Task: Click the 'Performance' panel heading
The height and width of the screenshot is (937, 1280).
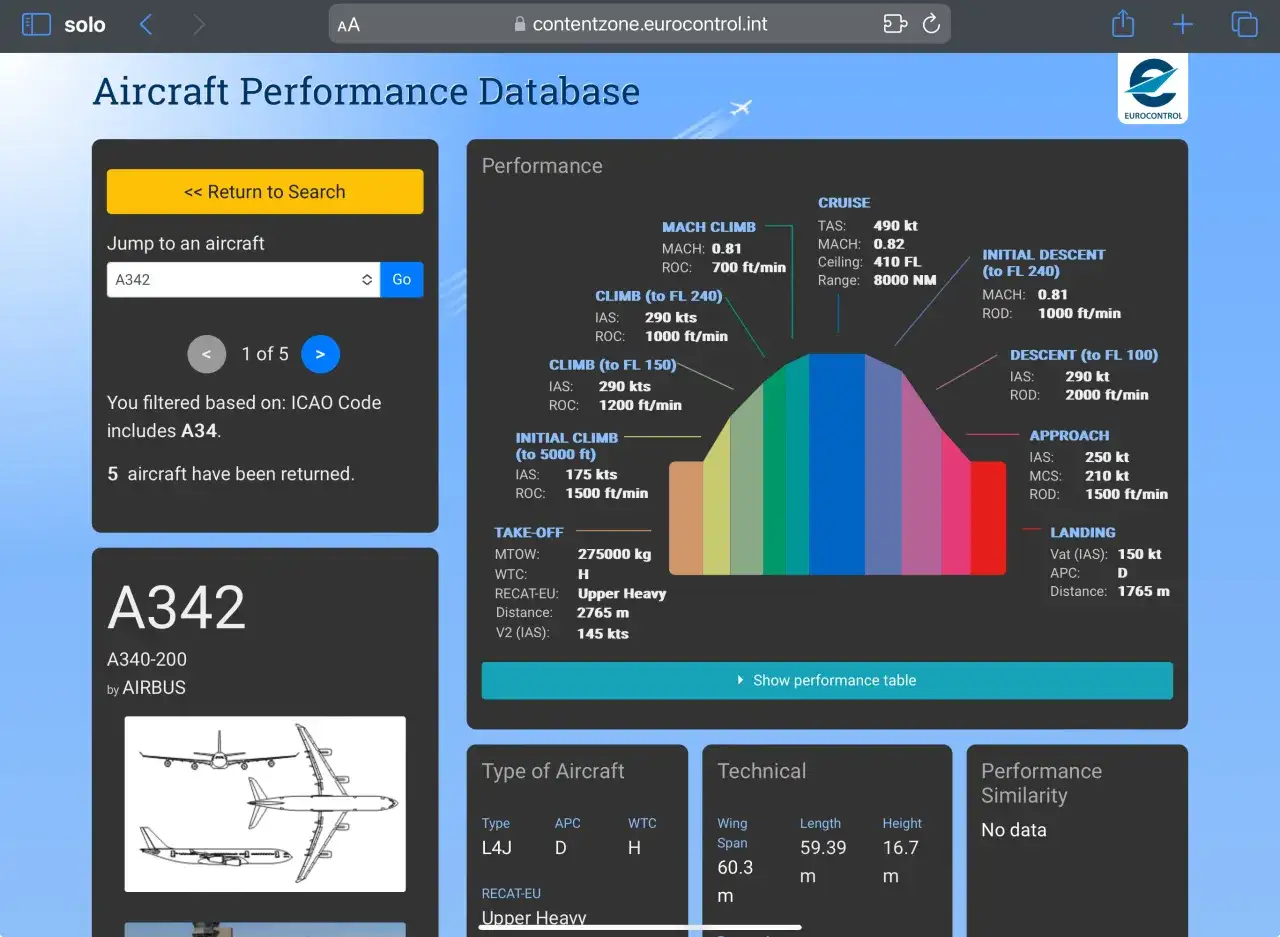Action: tap(542, 166)
